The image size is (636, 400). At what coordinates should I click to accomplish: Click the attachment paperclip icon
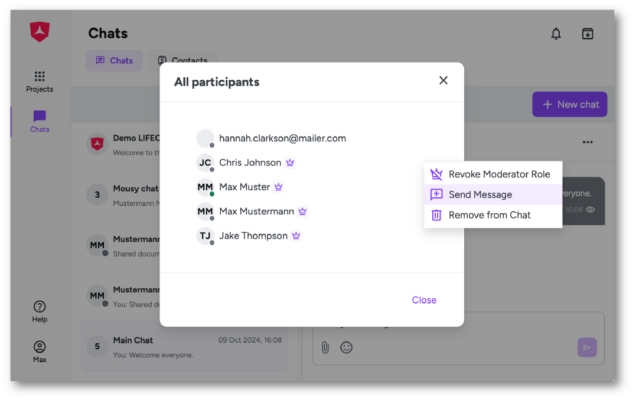pyautogui.click(x=325, y=347)
